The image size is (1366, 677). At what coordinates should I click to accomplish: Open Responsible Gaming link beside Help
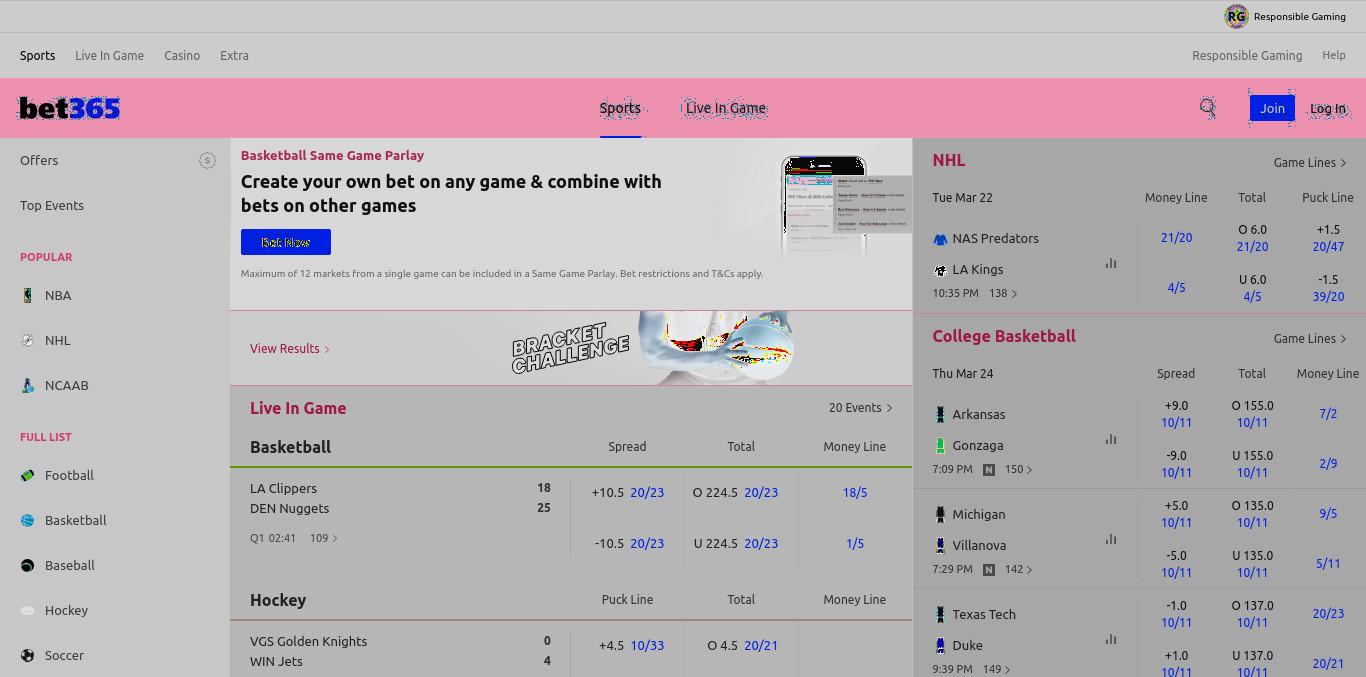(1247, 56)
